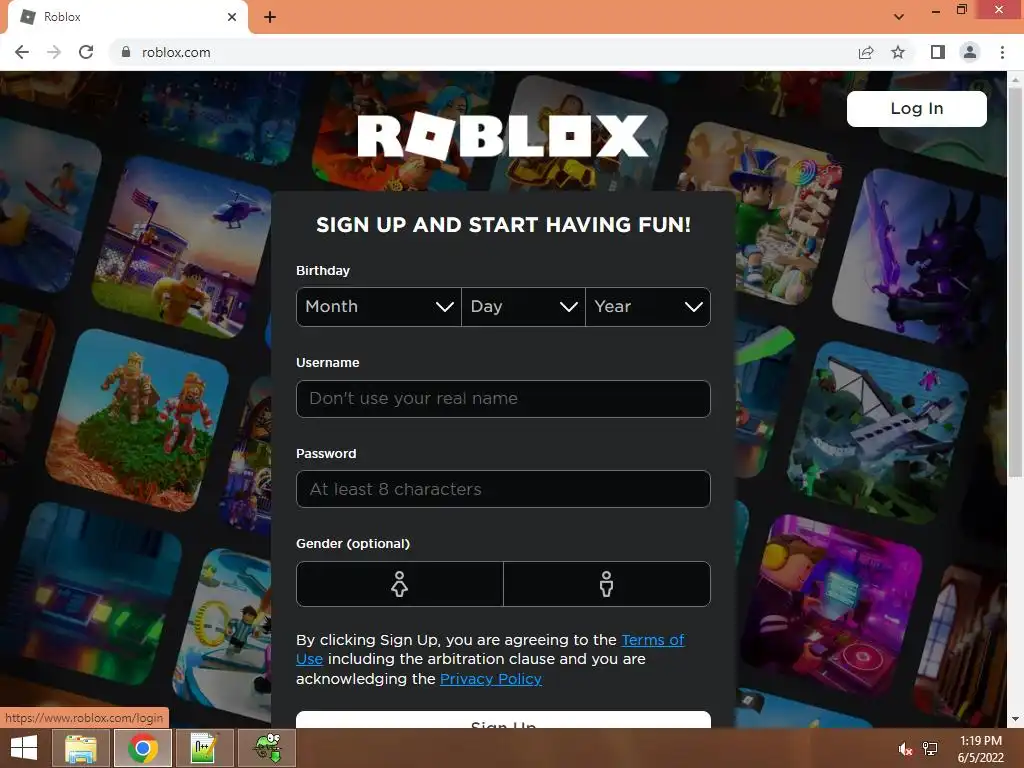
Task: Click the Username input field
Action: pos(503,398)
